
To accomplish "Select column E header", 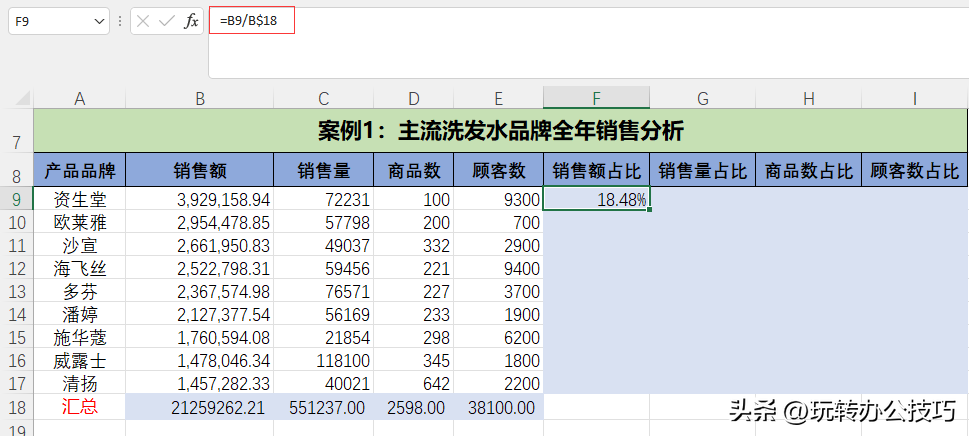I will click(x=499, y=98).
